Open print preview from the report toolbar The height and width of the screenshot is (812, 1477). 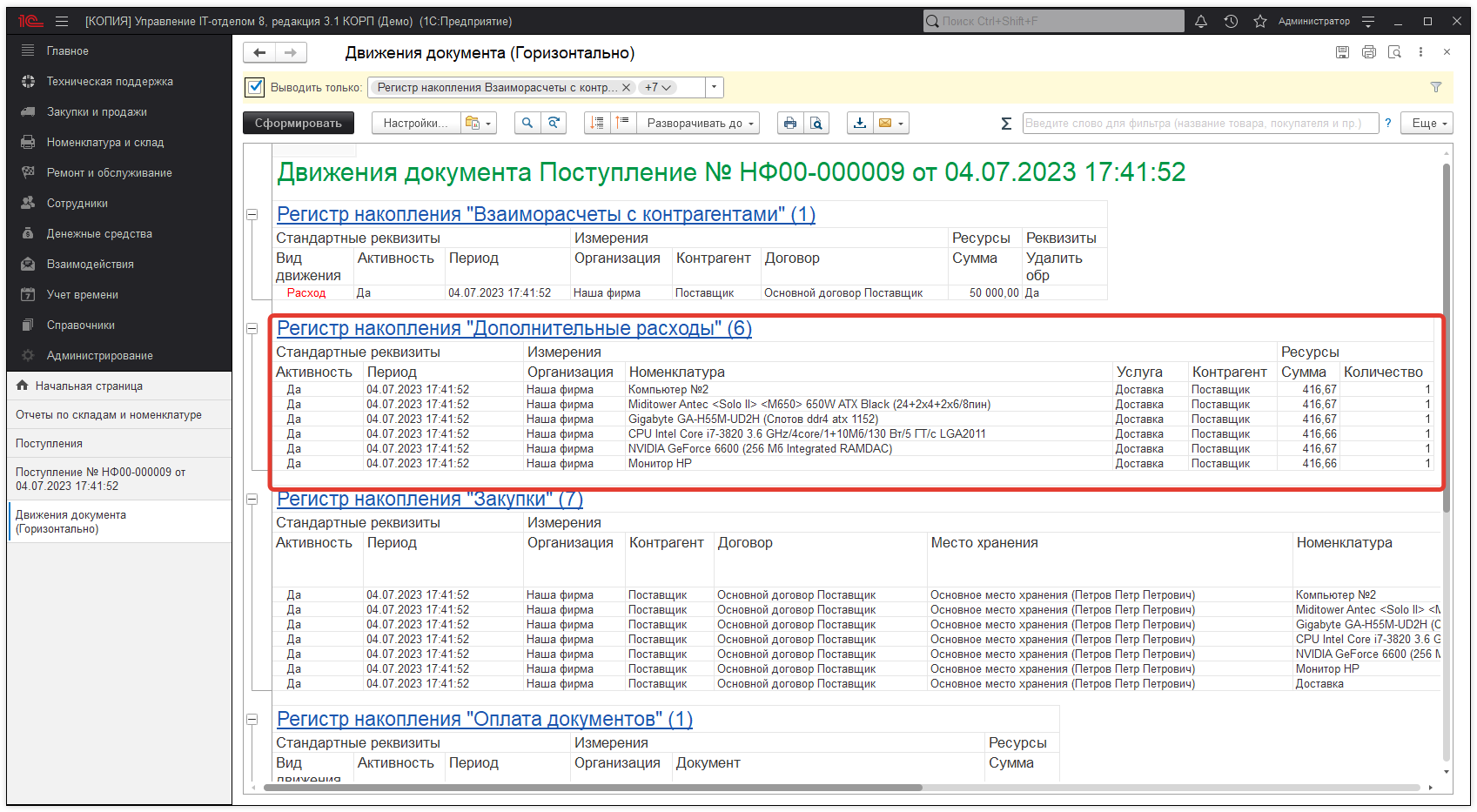pyautogui.click(x=816, y=123)
